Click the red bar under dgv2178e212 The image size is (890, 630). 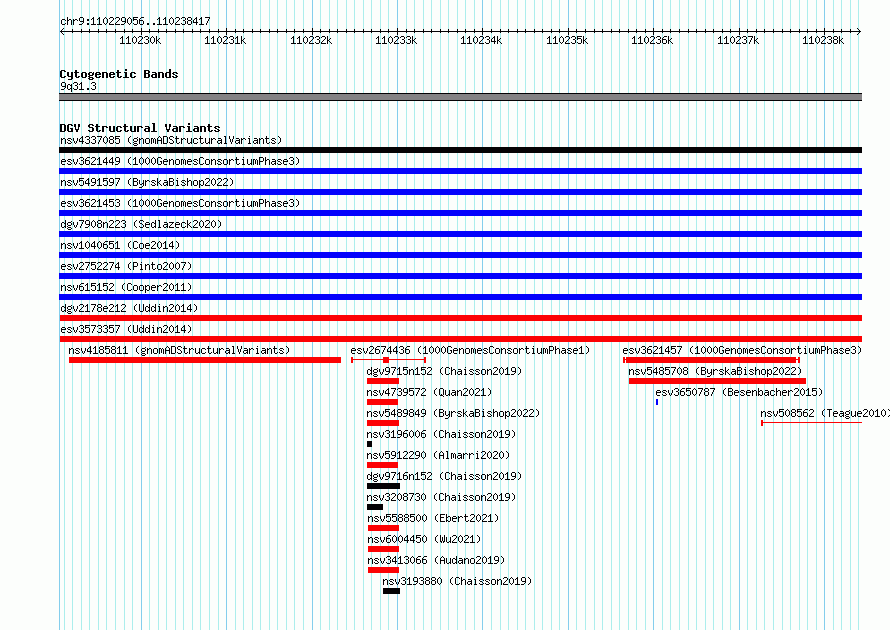(460, 318)
